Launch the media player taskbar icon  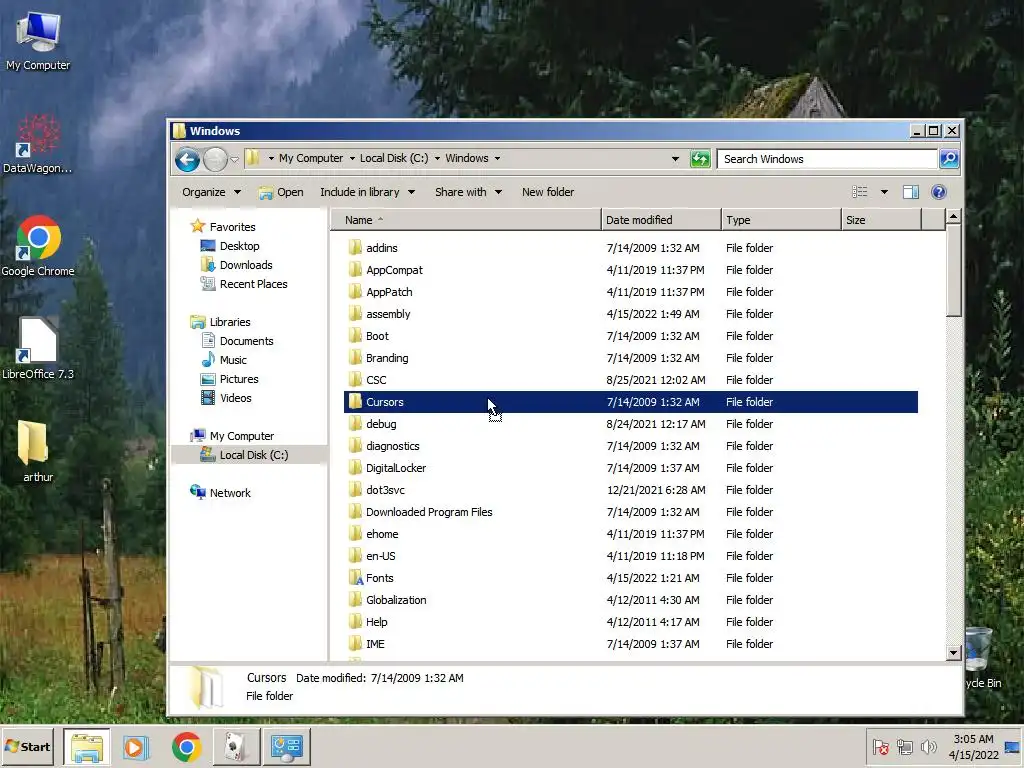coord(135,747)
